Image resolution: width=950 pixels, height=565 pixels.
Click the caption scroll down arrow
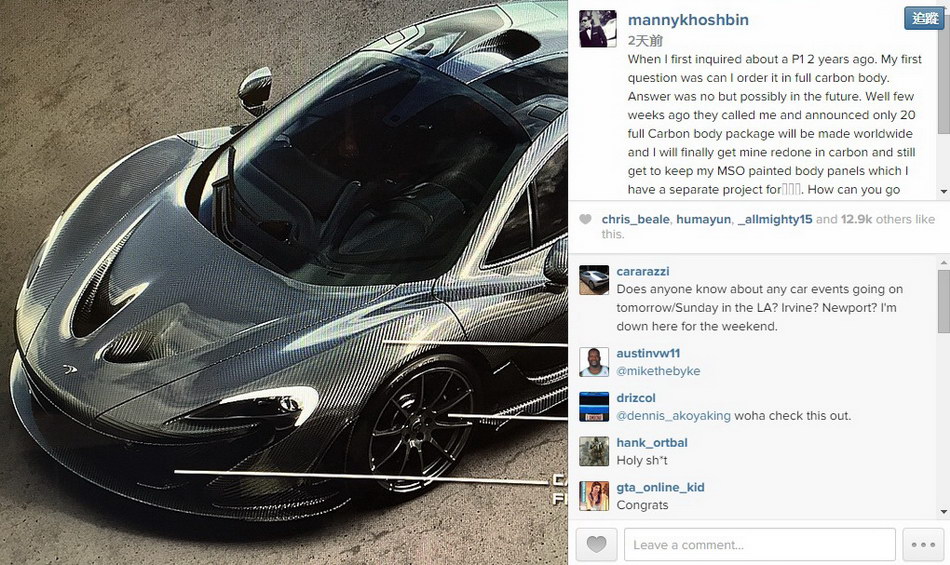point(944,191)
